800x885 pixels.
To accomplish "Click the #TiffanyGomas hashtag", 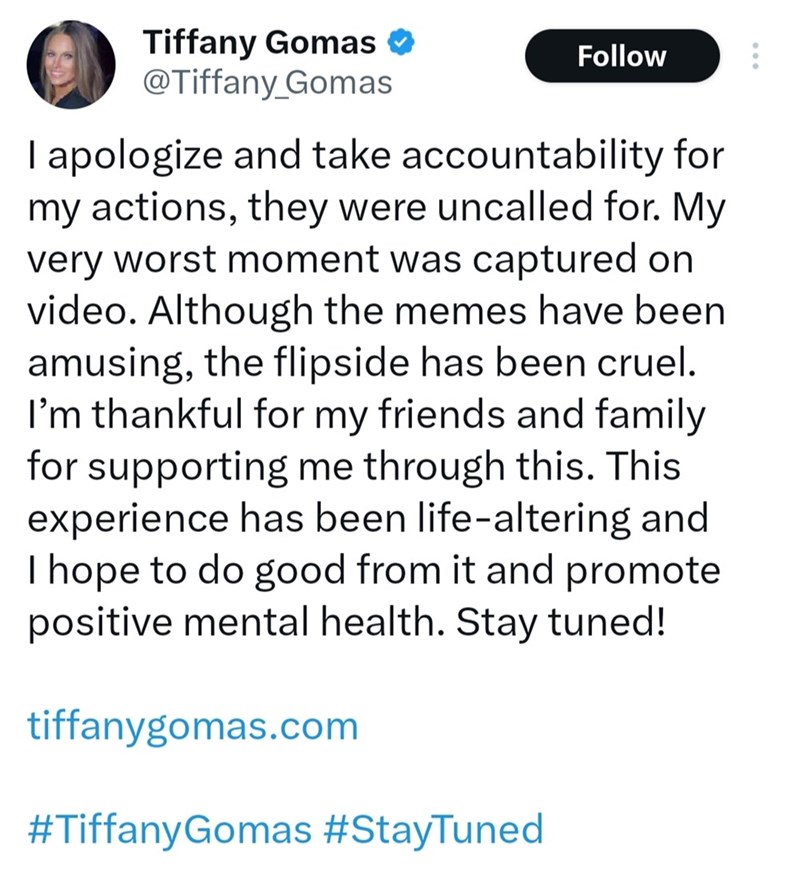I will 169,830.
